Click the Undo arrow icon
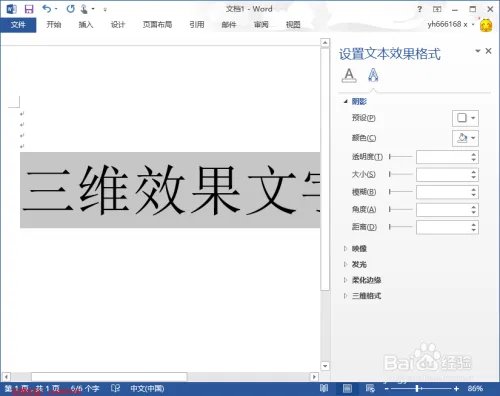The image size is (500, 396). 47,9
